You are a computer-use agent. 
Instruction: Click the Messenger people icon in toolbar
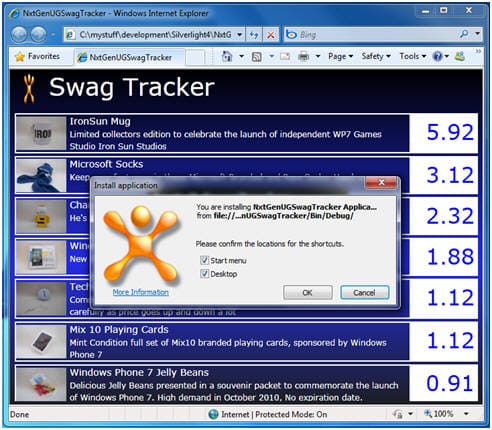[460, 56]
